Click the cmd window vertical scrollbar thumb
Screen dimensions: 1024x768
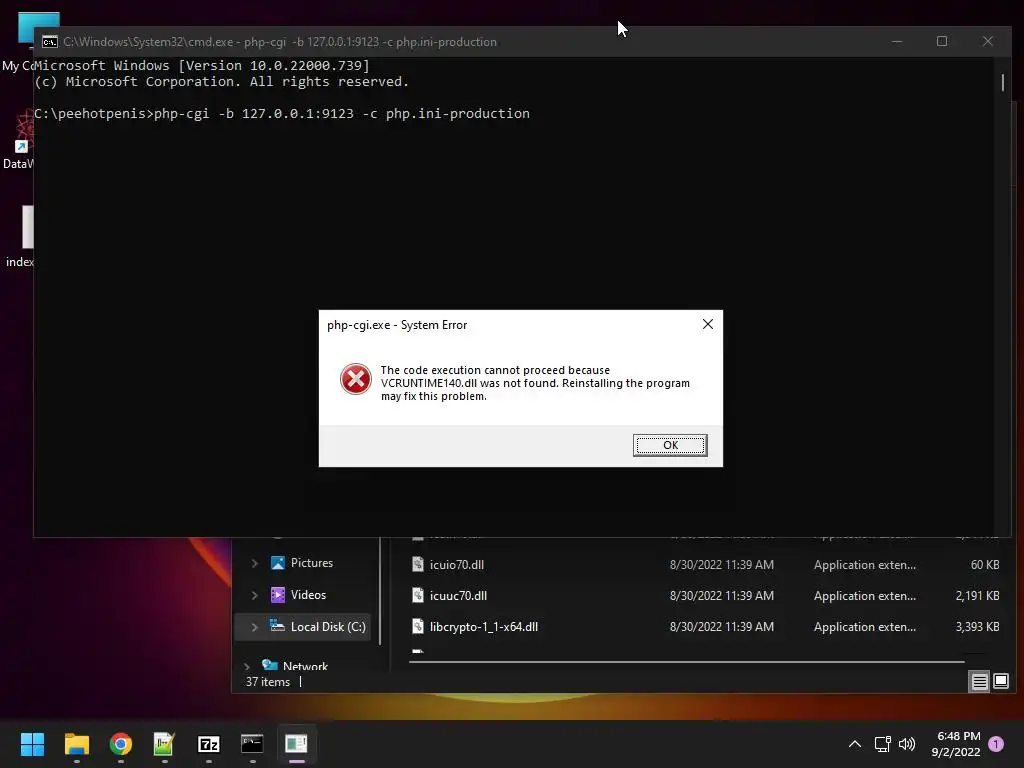(x=1002, y=82)
